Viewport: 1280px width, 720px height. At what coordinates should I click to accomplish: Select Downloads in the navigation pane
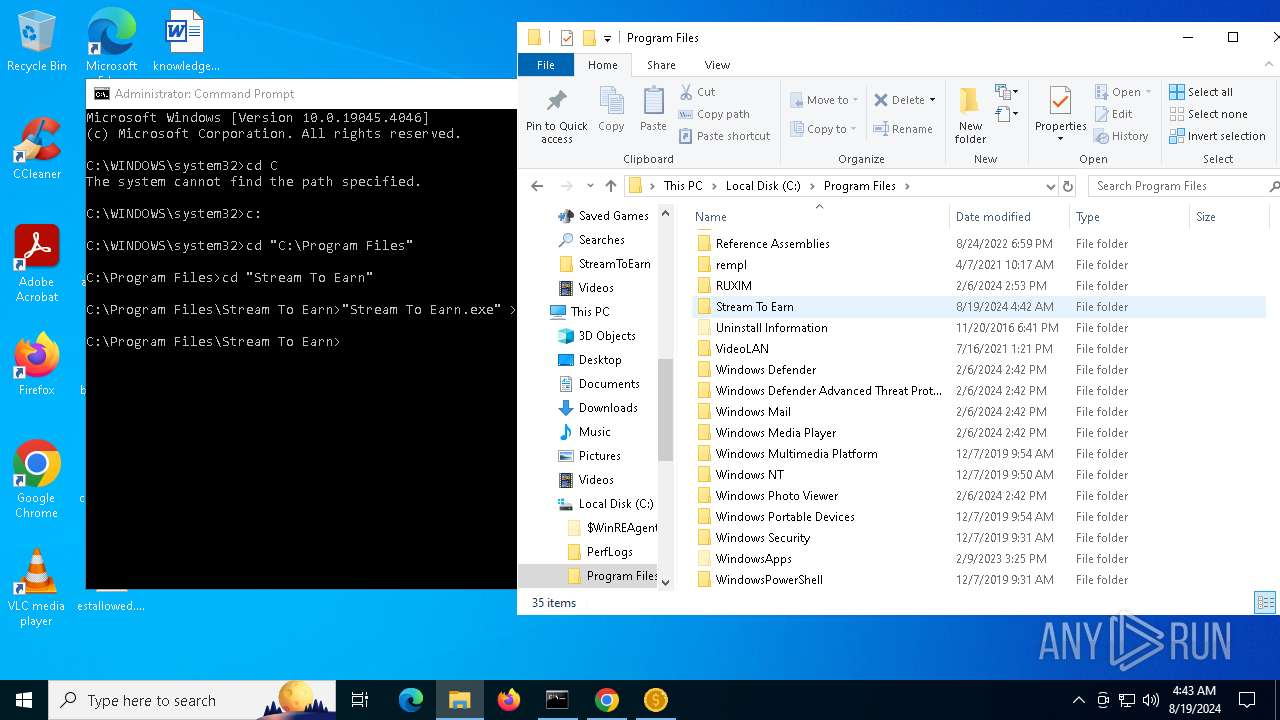pyautogui.click(x=608, y=408)
